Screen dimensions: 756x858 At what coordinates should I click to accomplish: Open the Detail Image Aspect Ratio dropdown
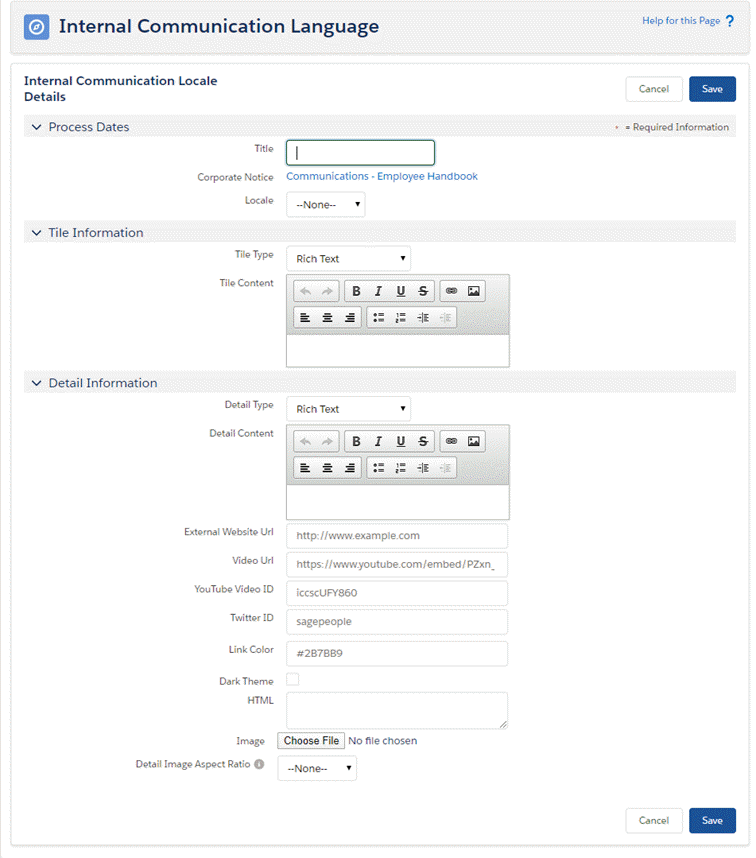pos(317,768)
